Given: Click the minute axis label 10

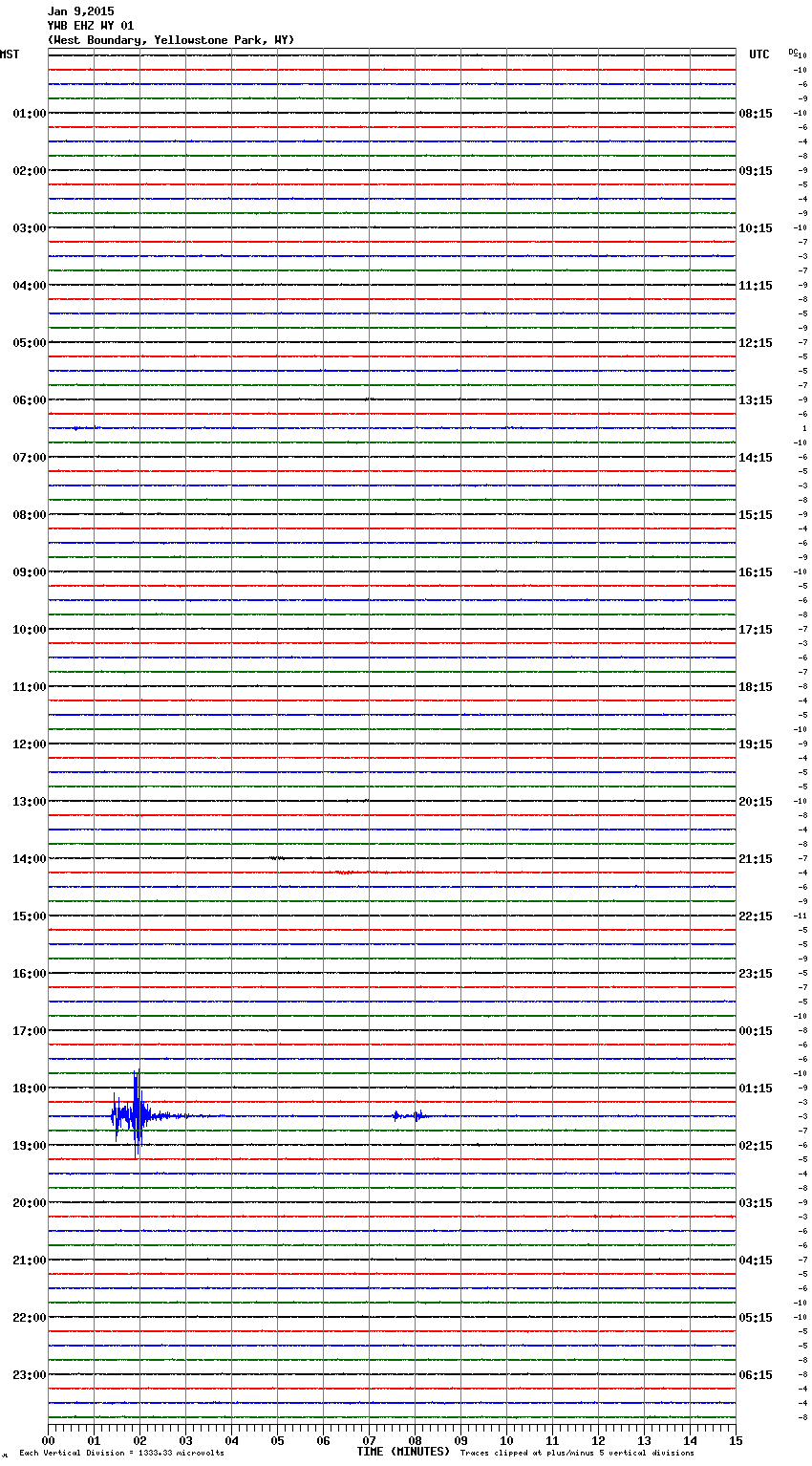Looking at the screenshot, I should (x=506, y=1440).
